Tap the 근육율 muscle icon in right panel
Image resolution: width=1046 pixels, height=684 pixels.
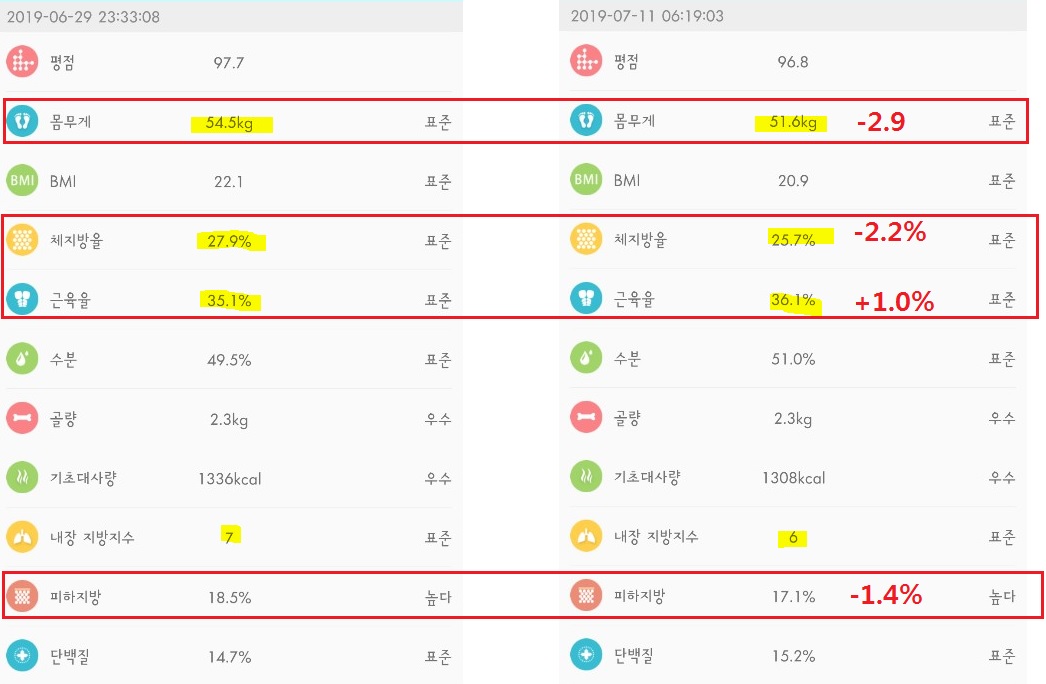586,298
